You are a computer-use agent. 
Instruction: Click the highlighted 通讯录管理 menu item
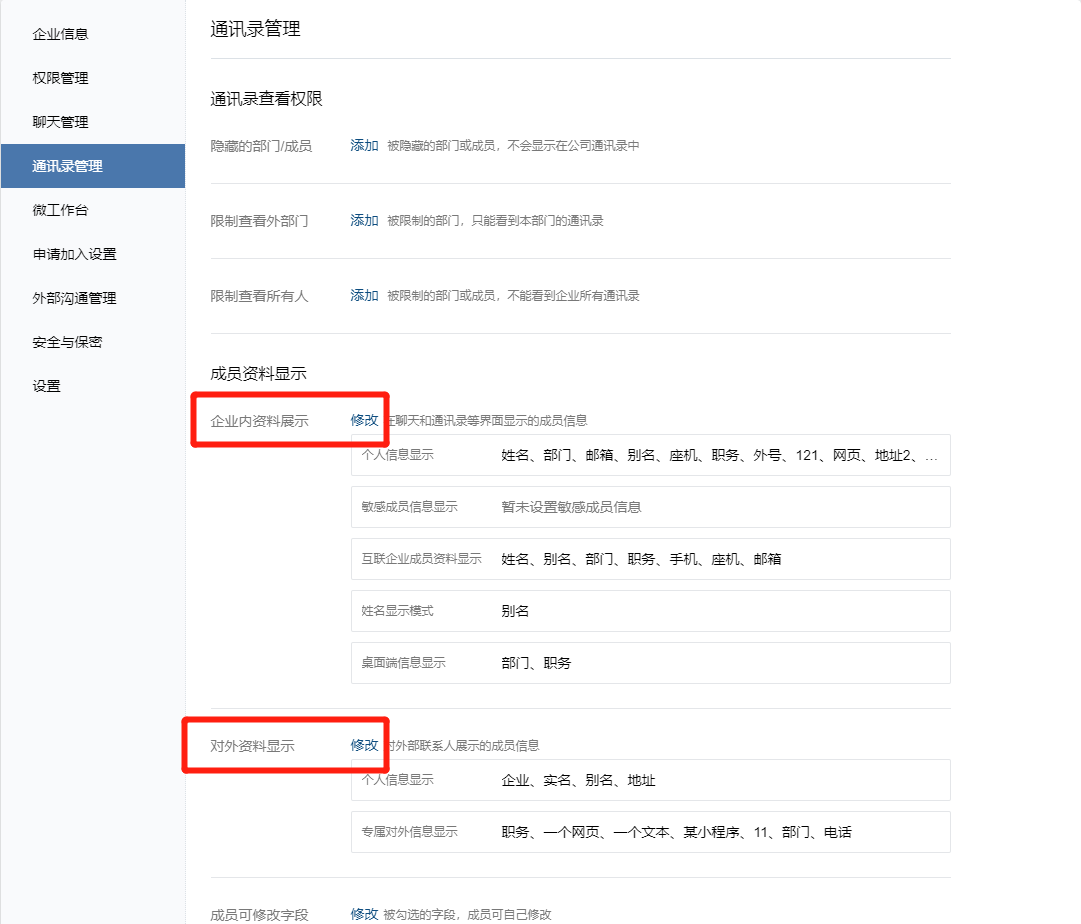[x=67, y=166]
